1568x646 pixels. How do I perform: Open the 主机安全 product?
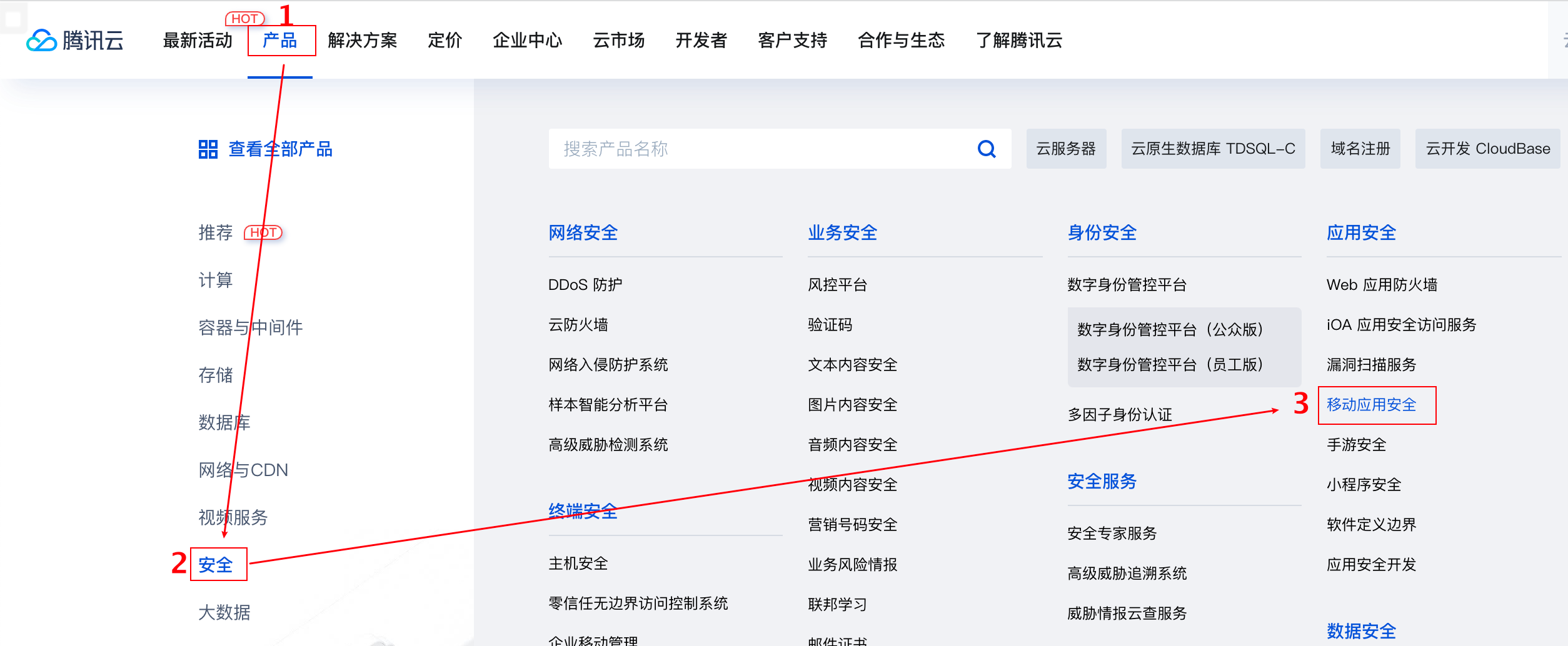click(x=578, y=564)
